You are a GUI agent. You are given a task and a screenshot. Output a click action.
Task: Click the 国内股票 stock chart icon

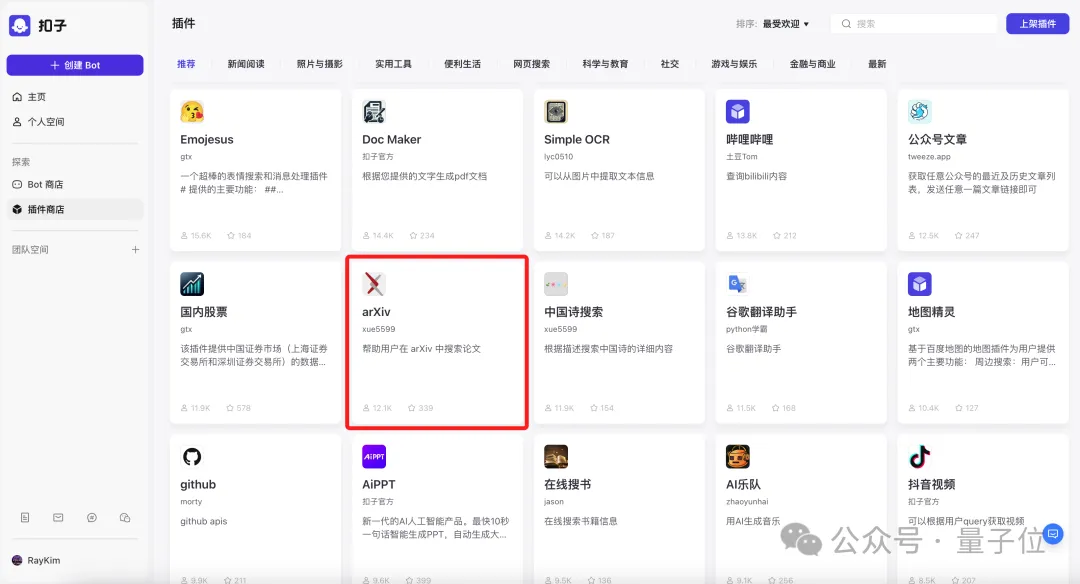[192, 284]
